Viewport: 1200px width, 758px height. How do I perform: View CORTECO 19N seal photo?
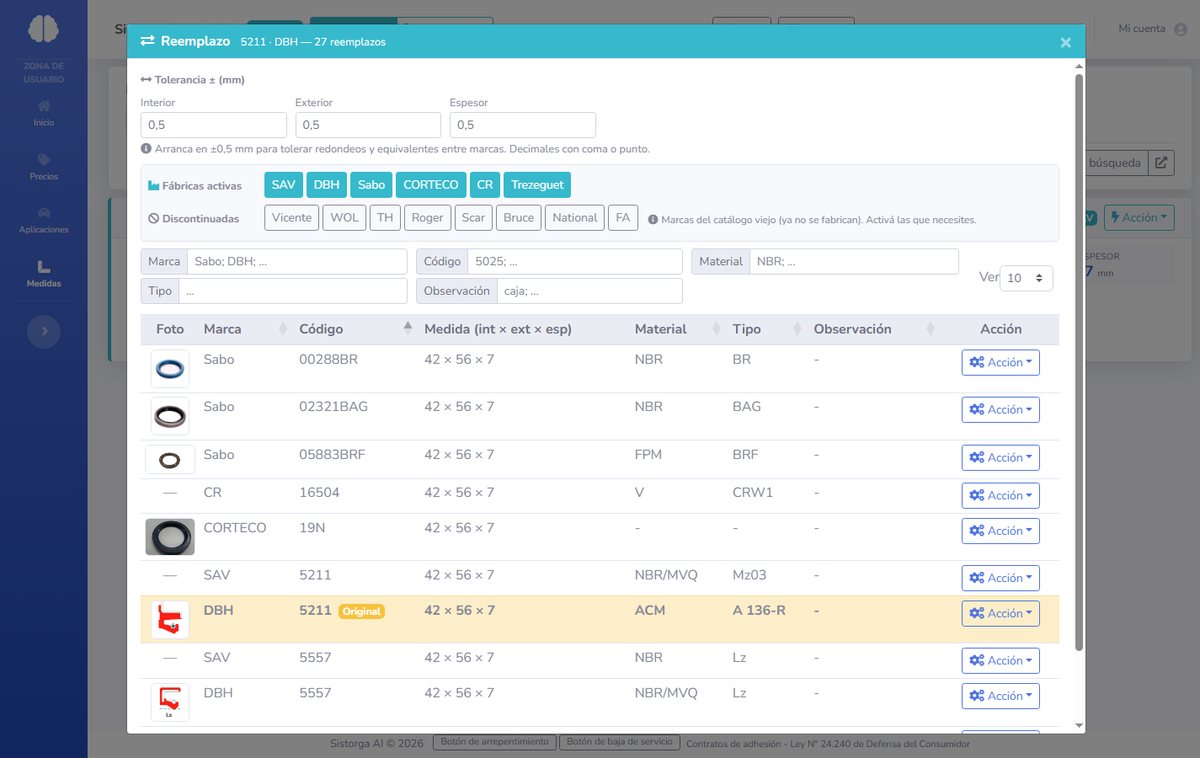click(170, 537)
